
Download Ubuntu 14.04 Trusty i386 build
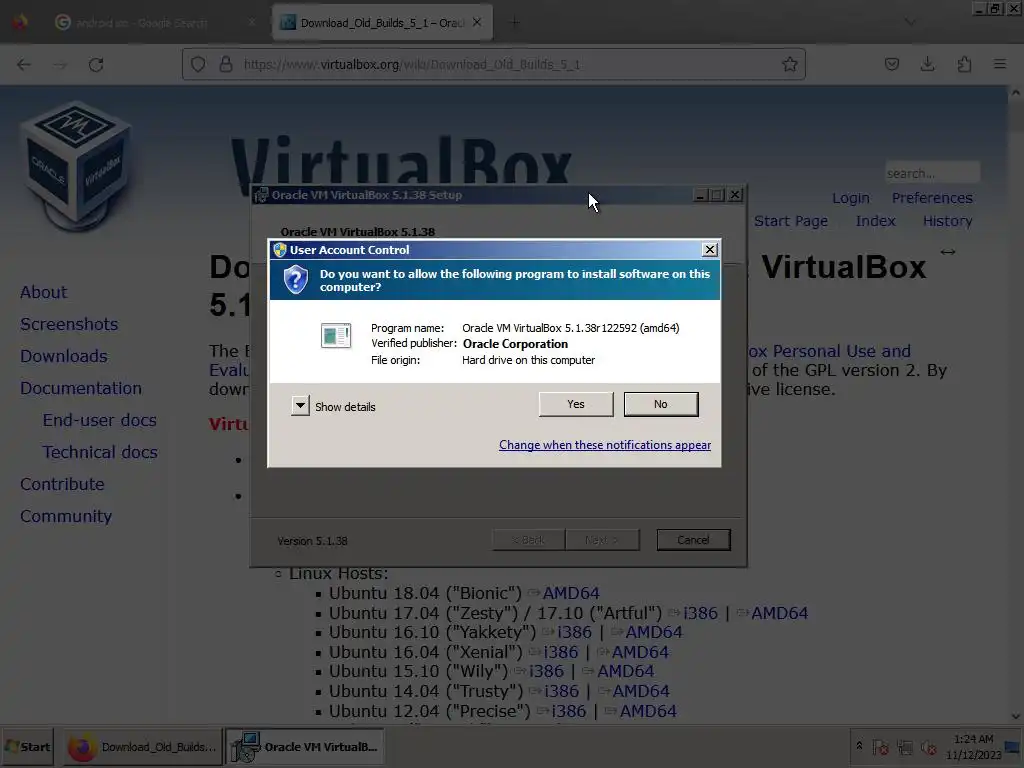coord(561,691)
